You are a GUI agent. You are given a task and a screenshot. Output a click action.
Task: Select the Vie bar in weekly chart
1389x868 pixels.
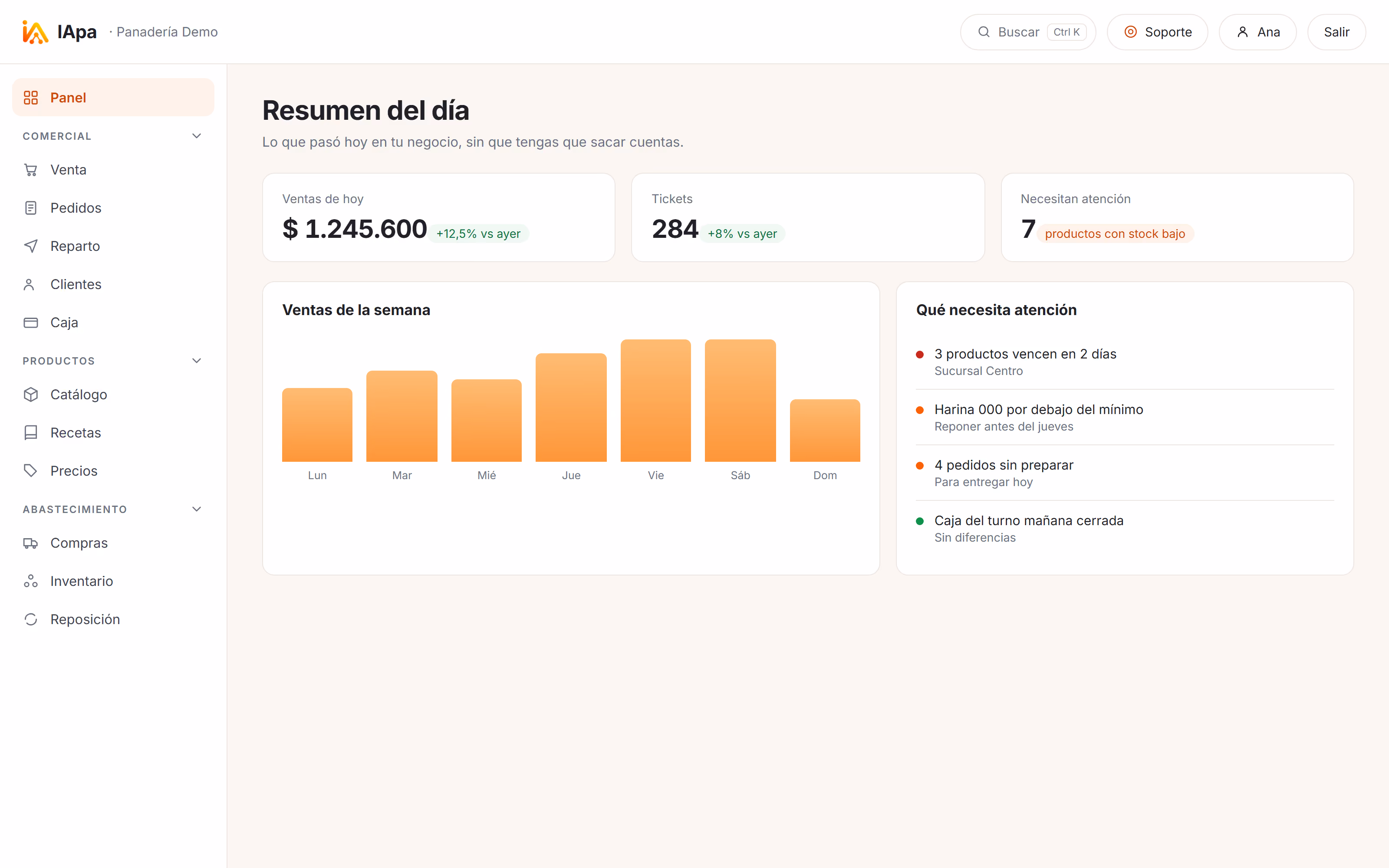click(x=655, y=401)
